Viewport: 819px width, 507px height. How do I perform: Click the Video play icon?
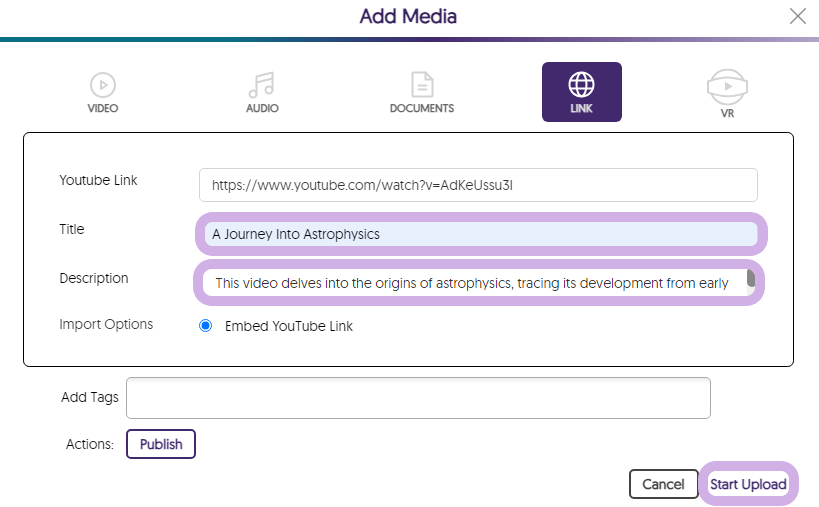[x=102, y=84]
